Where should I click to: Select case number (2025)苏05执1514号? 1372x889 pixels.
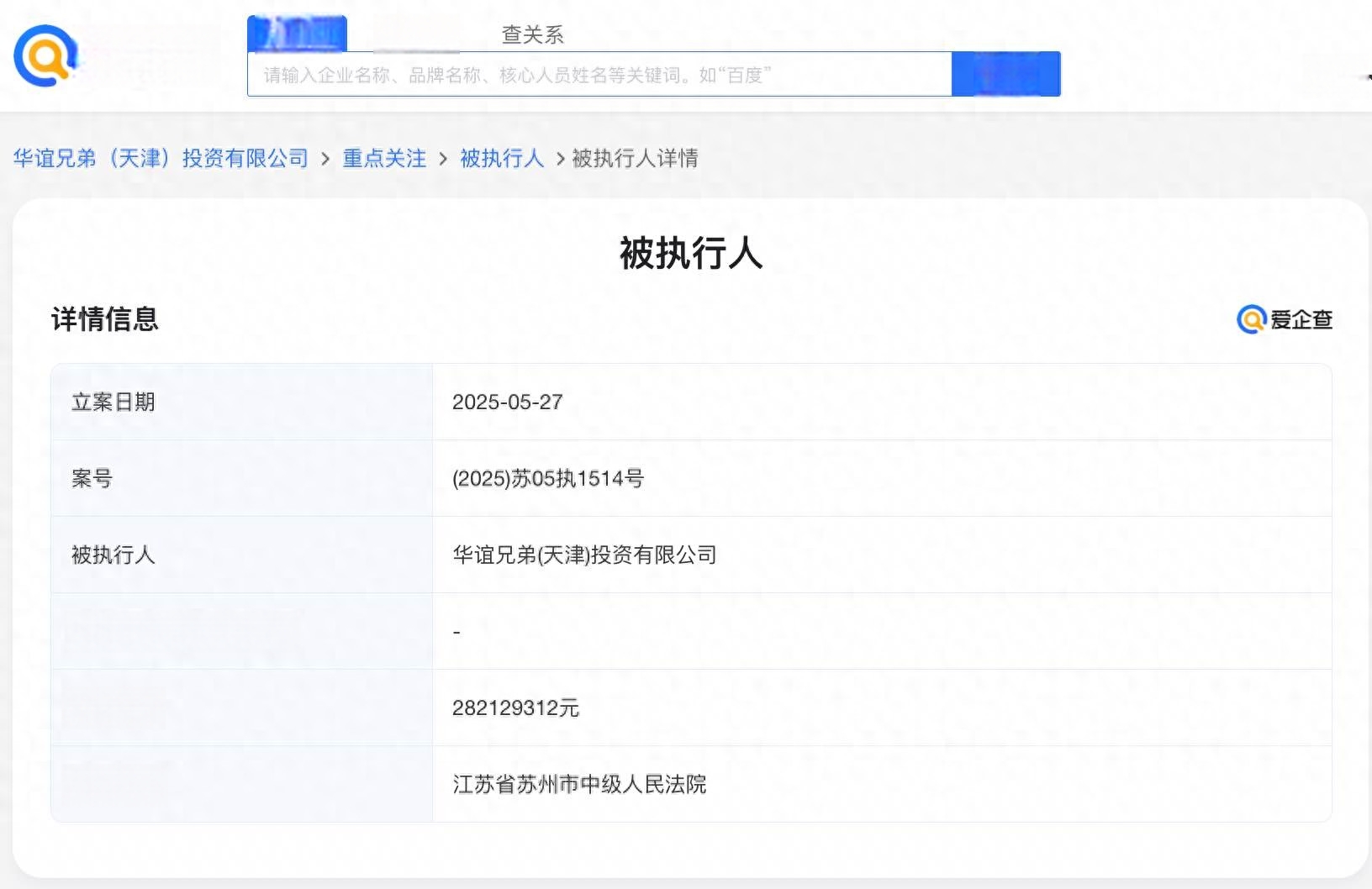[548, 479]
